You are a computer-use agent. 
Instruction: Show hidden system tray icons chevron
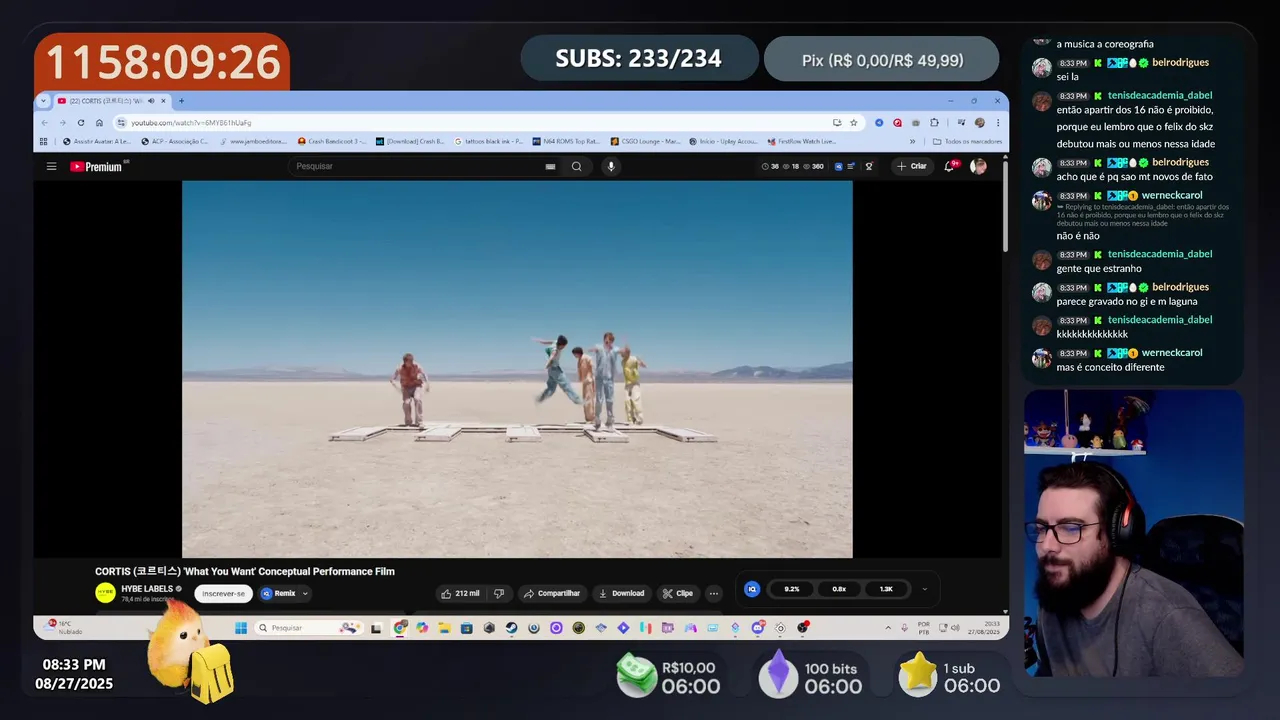coord(888,628)
